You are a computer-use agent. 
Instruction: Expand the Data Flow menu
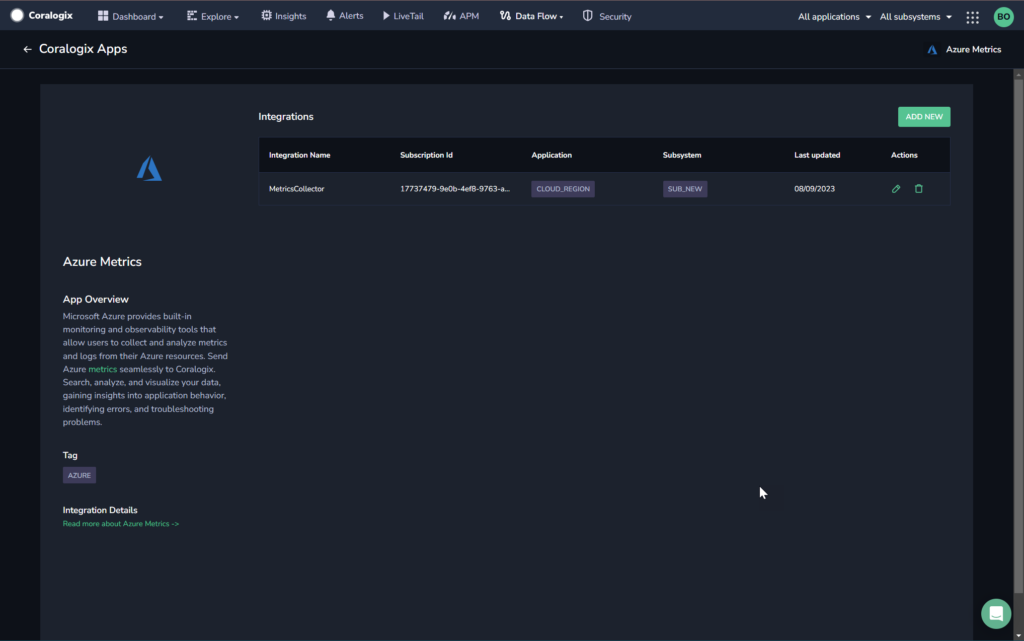pyautogui.click(x=531, y=16)
